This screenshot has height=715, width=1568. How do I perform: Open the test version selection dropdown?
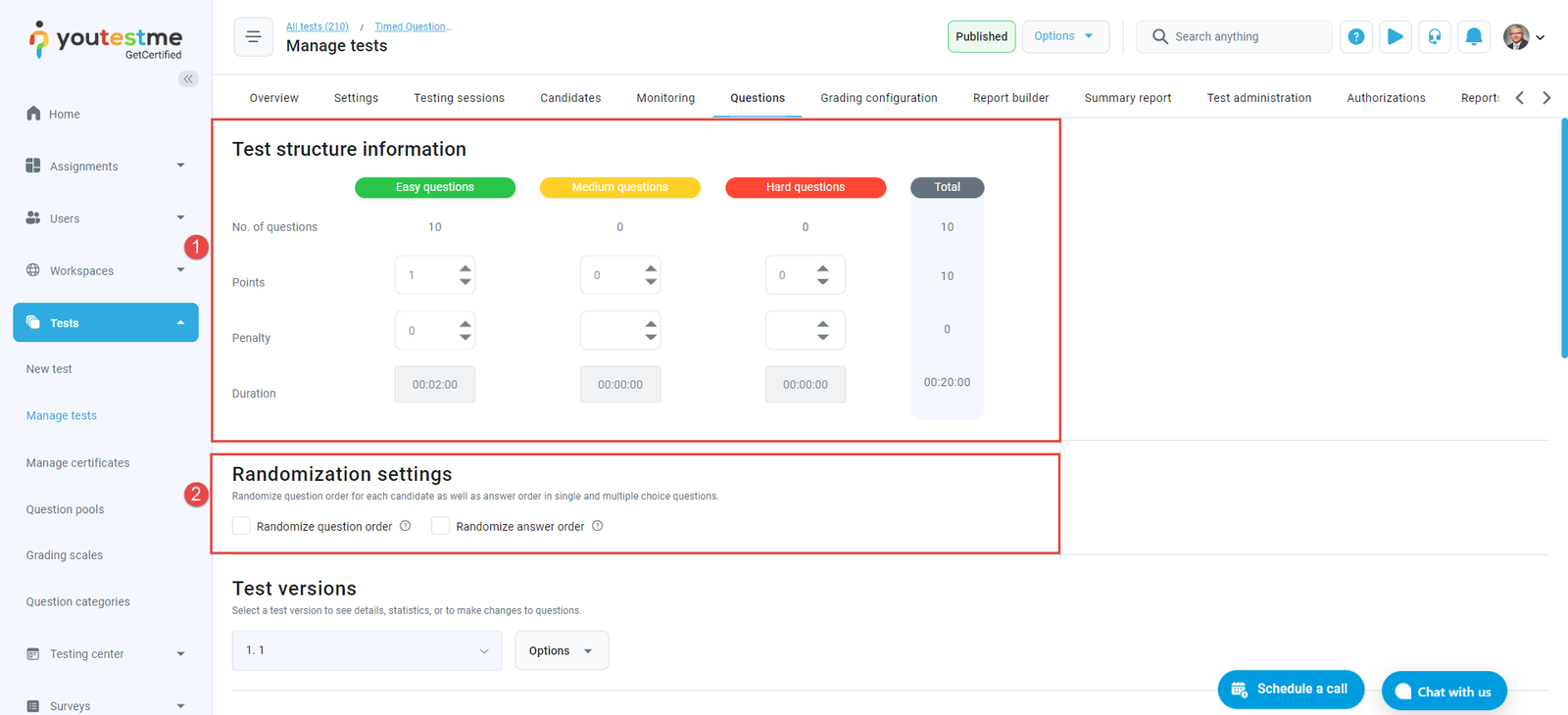pos(367,650)
